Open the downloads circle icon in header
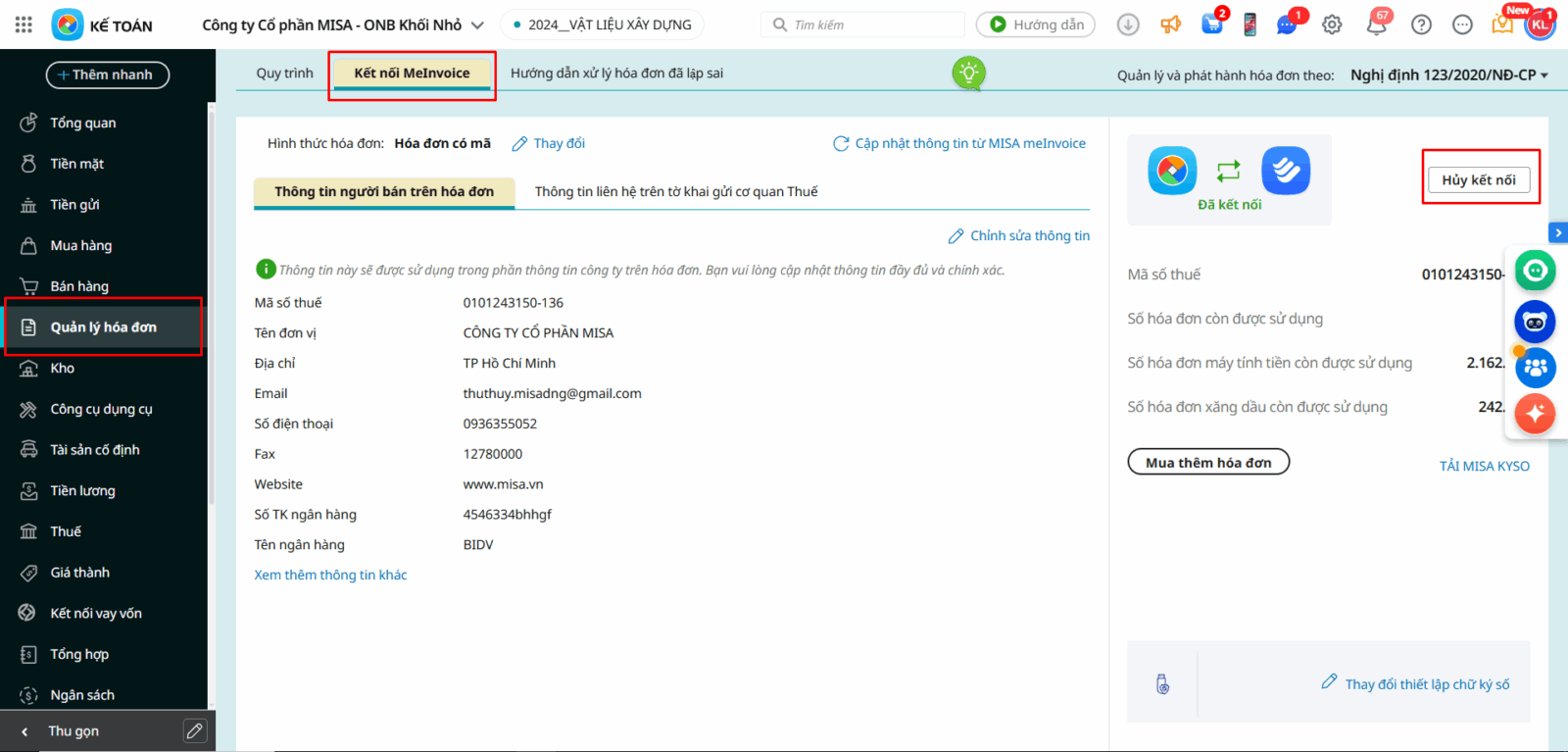Viewport: 1568px width, 752px height. pos(1128,25)
